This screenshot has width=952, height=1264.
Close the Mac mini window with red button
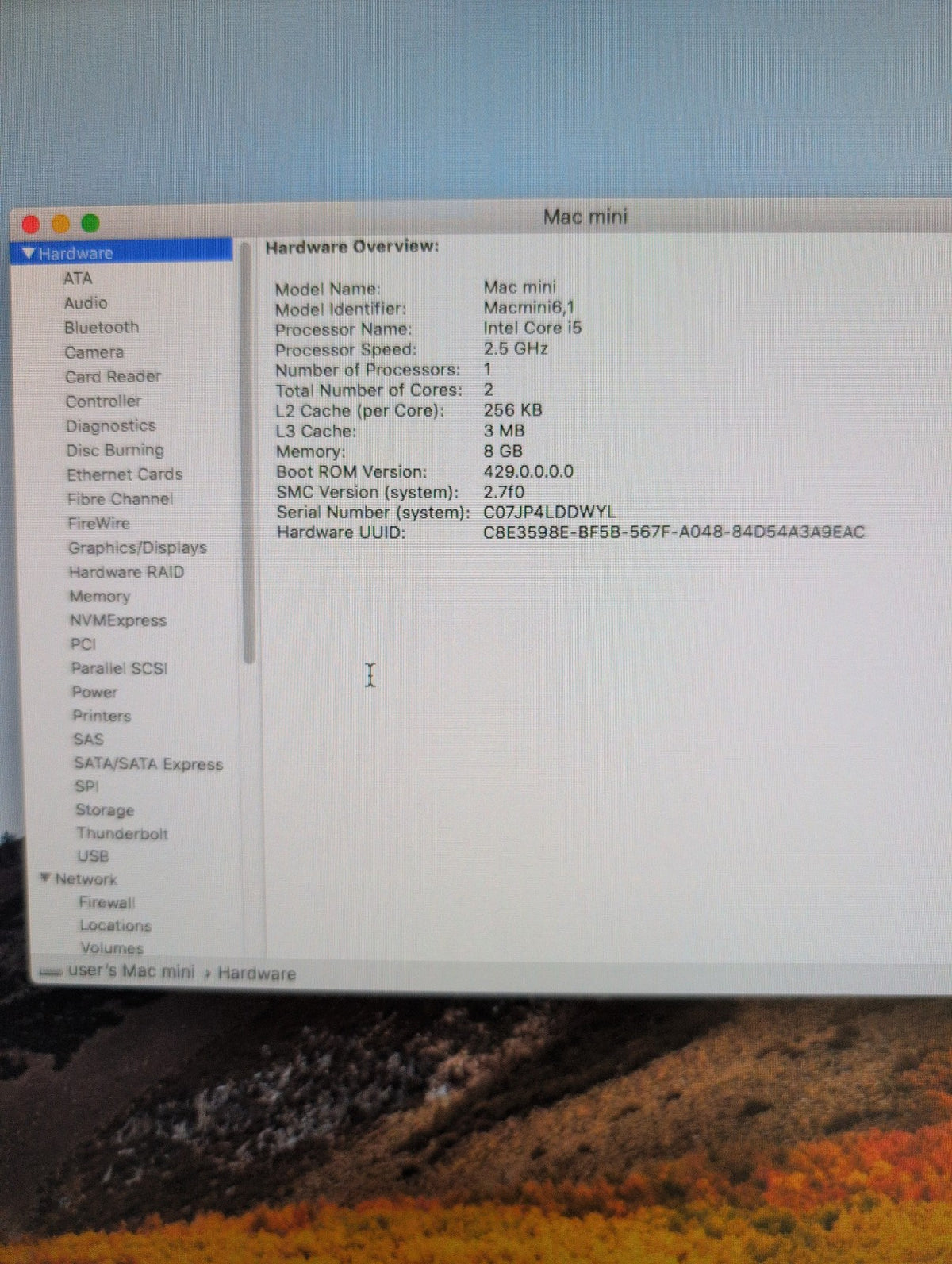click(31, 225)
